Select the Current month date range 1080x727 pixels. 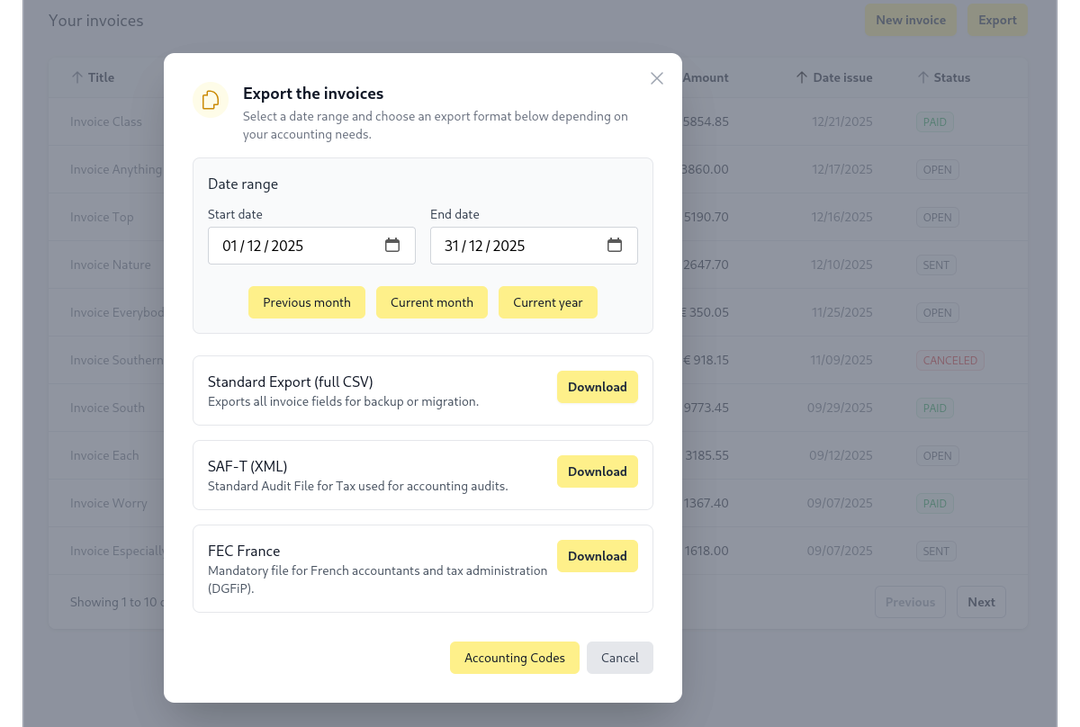pos(431,302)
